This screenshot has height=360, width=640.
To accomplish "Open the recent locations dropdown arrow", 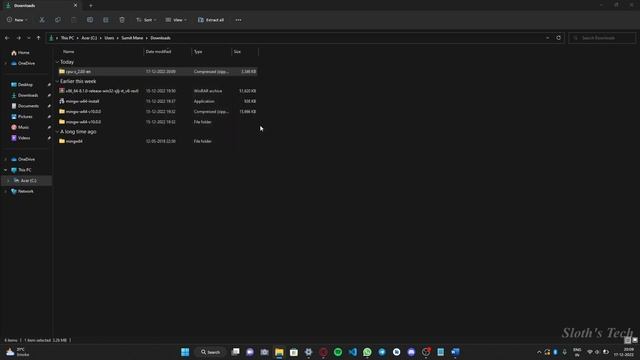I will 29,38.
